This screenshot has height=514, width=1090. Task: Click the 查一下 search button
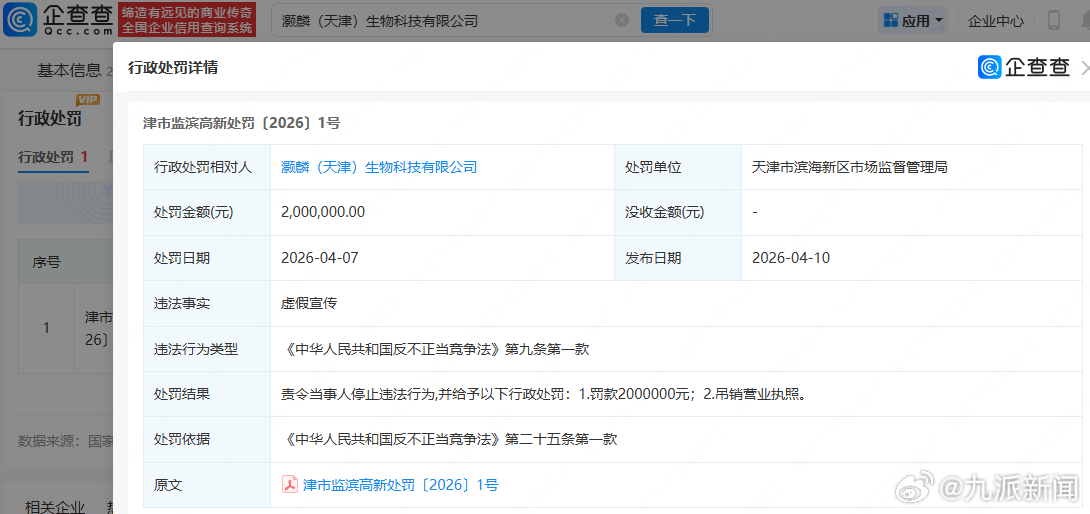point(674,20)
